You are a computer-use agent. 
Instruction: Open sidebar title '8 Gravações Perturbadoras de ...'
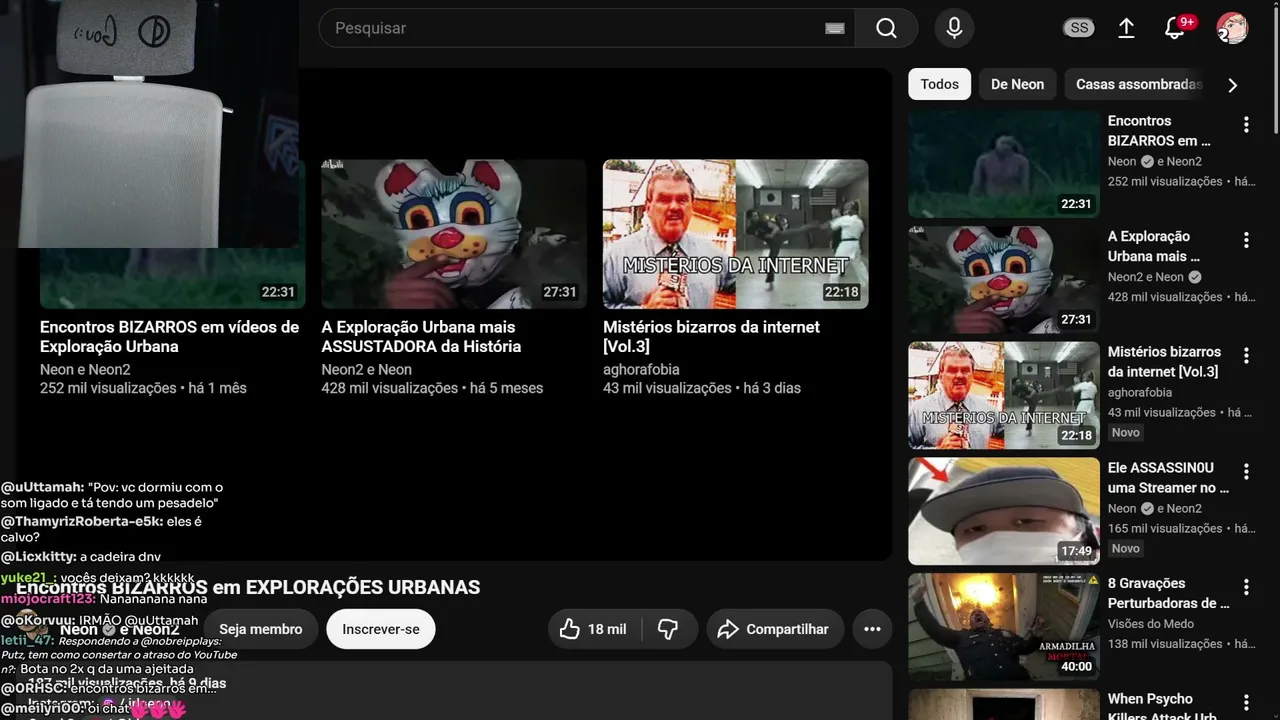point(1168,593)
